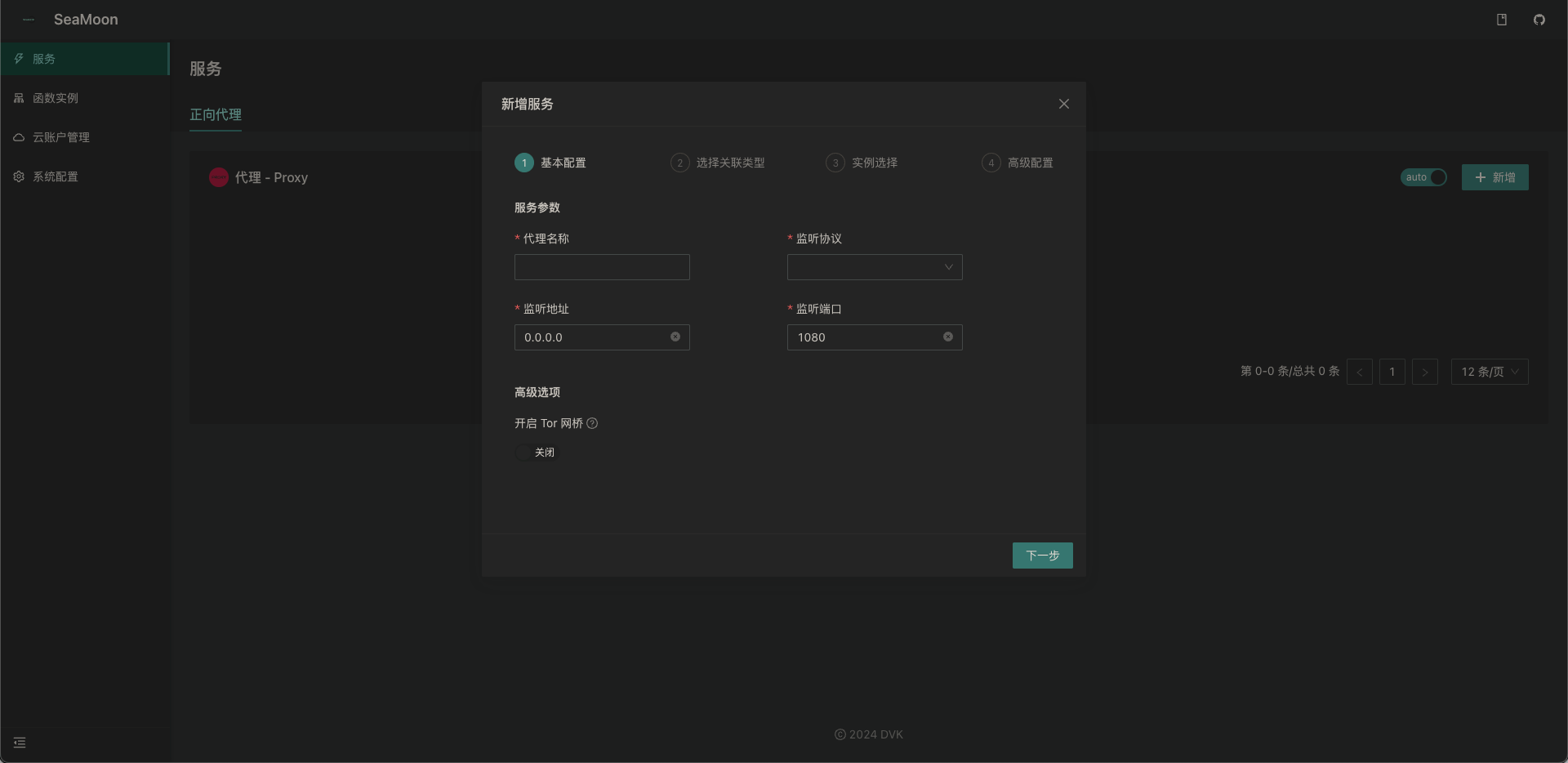The height and width of the screenshot is (763, 1568).
Task: Open the 监听协议 dropdown
Action: [x=875, y=267]
